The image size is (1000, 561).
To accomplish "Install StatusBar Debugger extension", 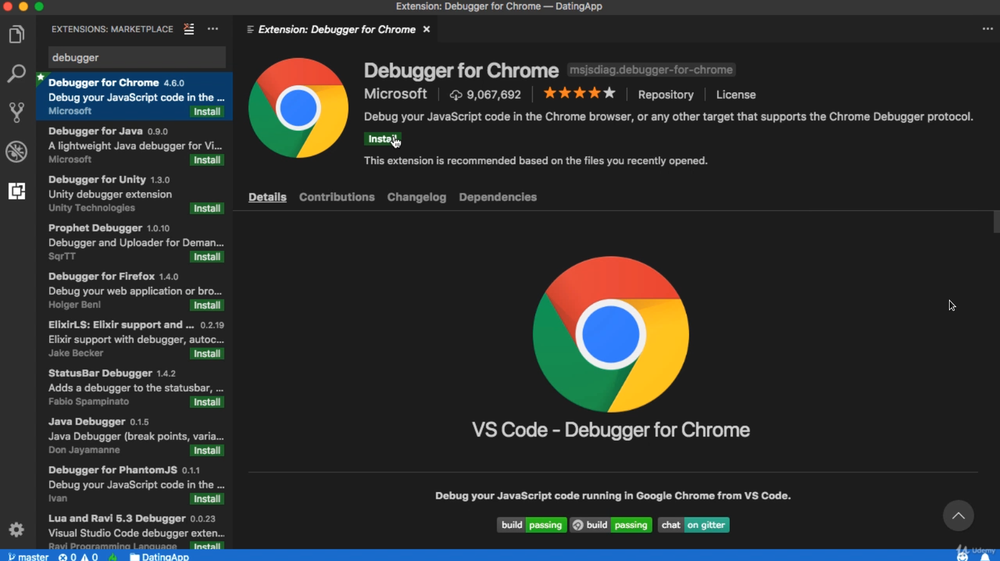I will (x=207, y=402).
